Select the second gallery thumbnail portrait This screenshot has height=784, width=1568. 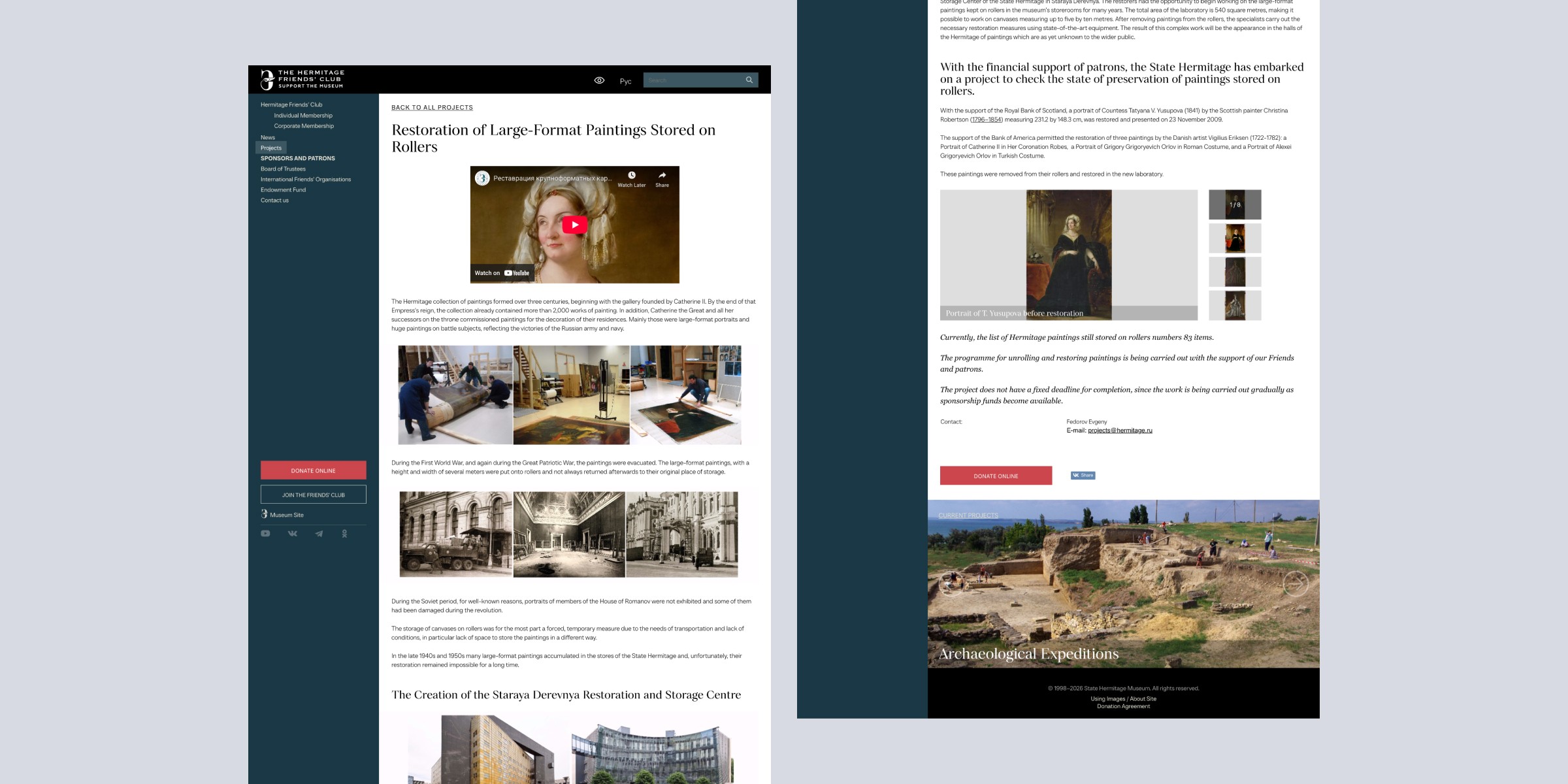tap(1235, 238)
